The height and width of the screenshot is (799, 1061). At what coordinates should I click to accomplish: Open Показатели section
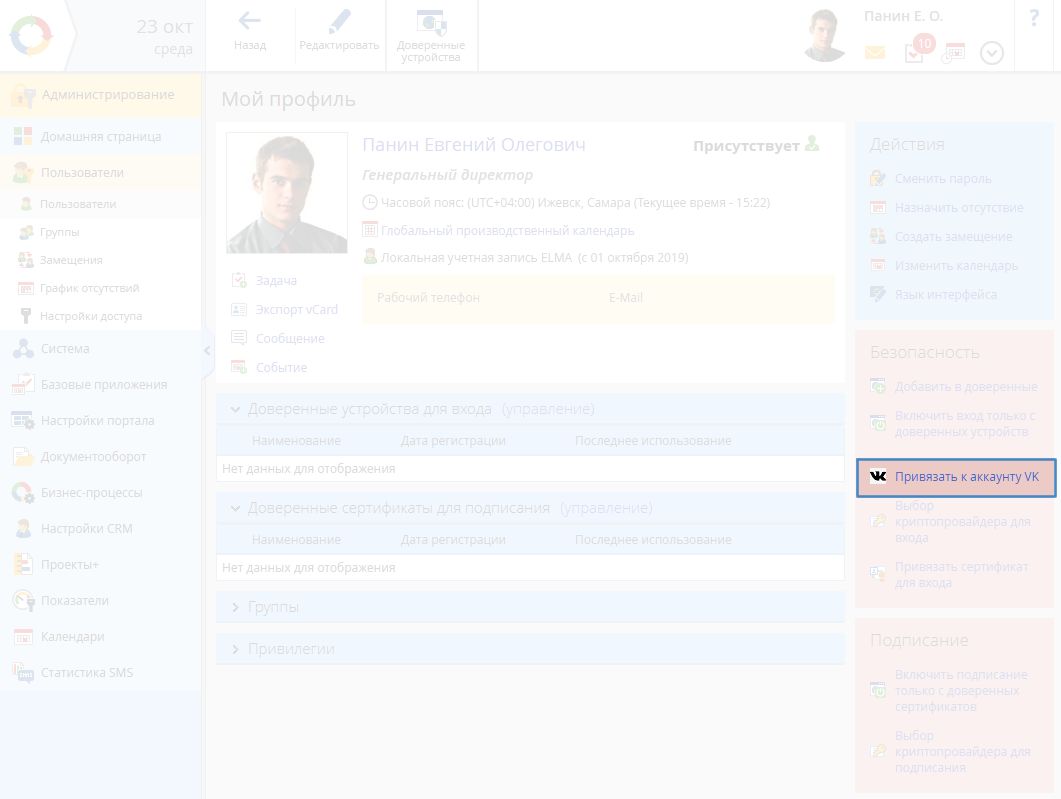pyautogui.click(x=101, y=601)
